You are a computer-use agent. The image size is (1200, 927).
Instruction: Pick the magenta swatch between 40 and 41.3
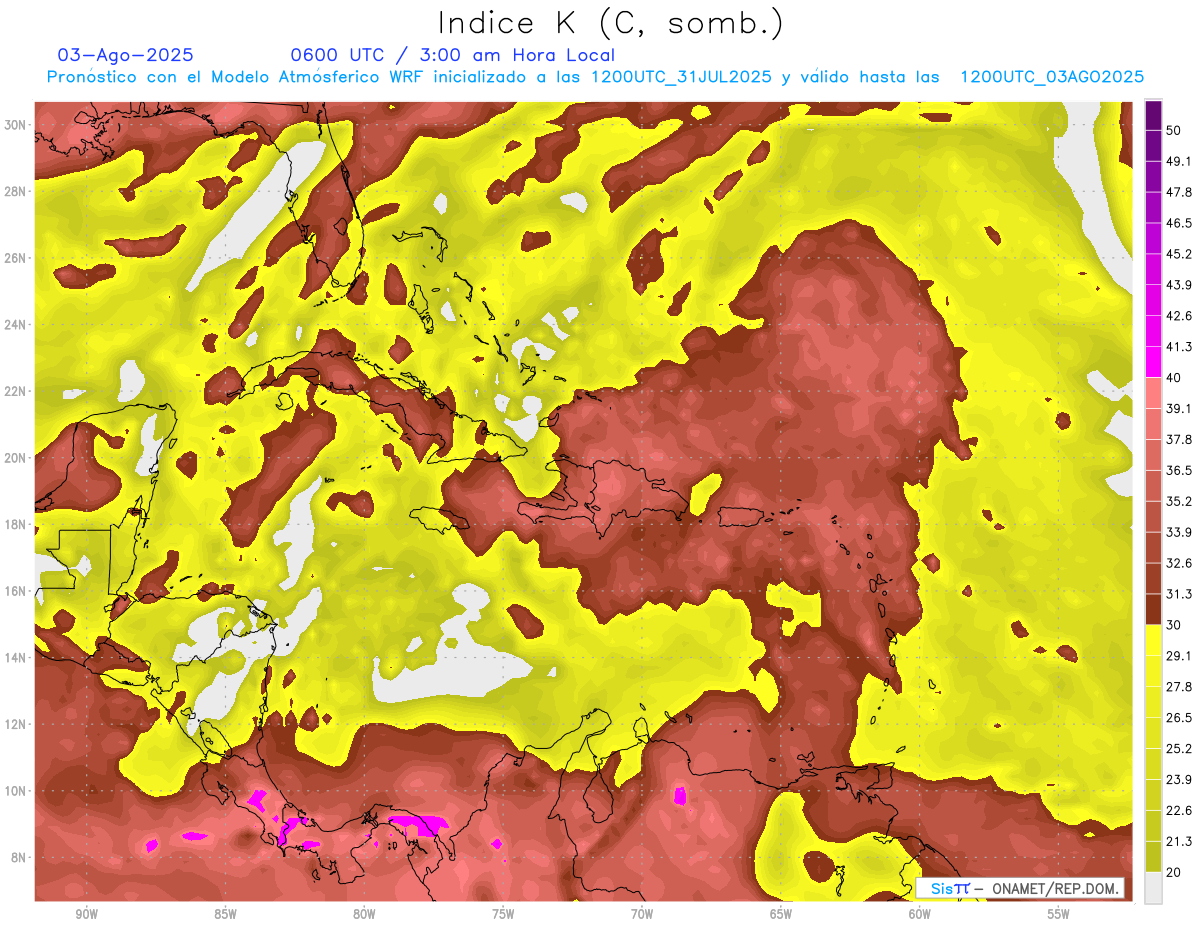pos(1153,362)
